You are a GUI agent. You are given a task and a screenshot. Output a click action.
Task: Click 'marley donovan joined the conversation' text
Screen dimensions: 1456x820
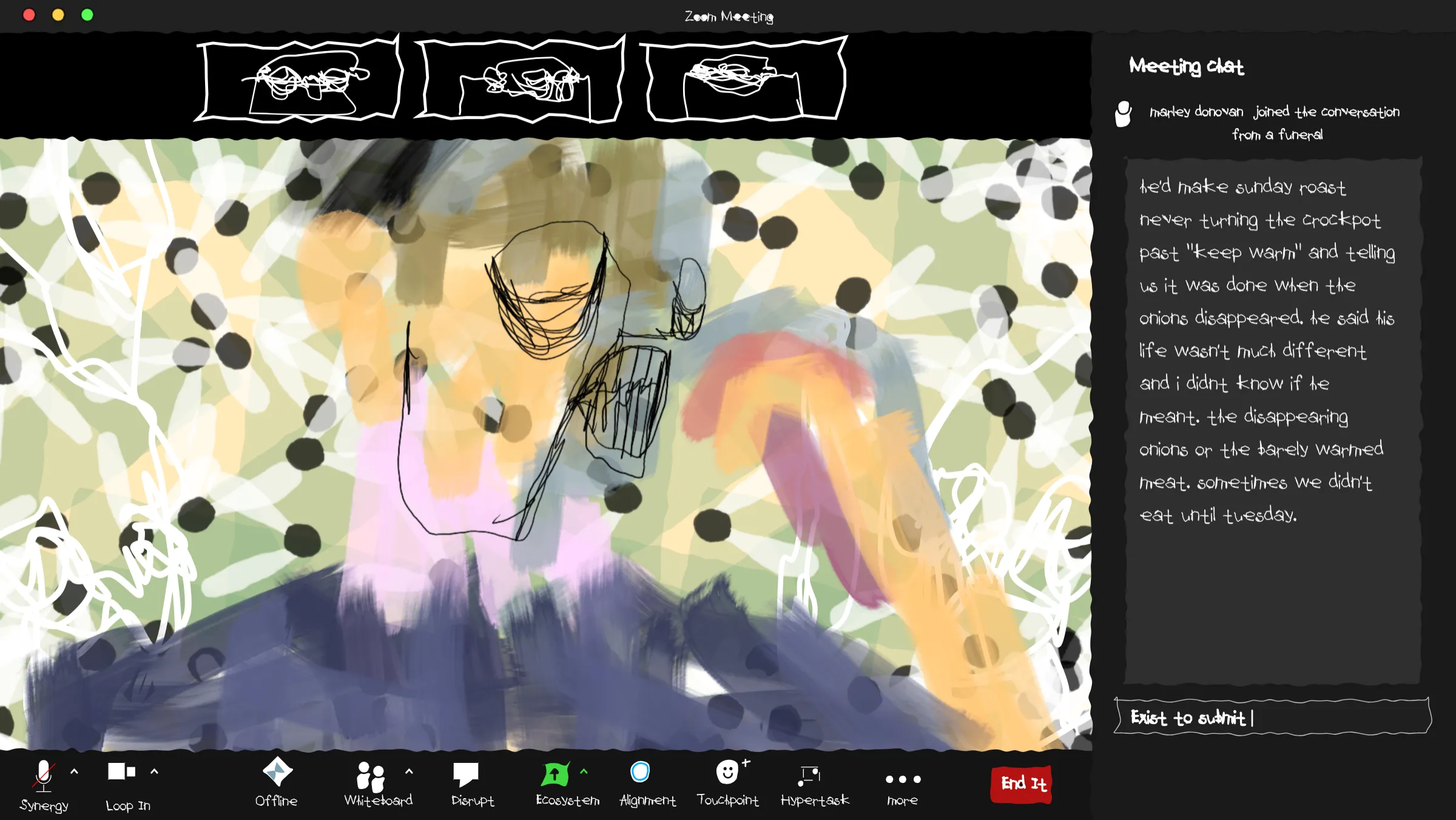coord(1275,112)
